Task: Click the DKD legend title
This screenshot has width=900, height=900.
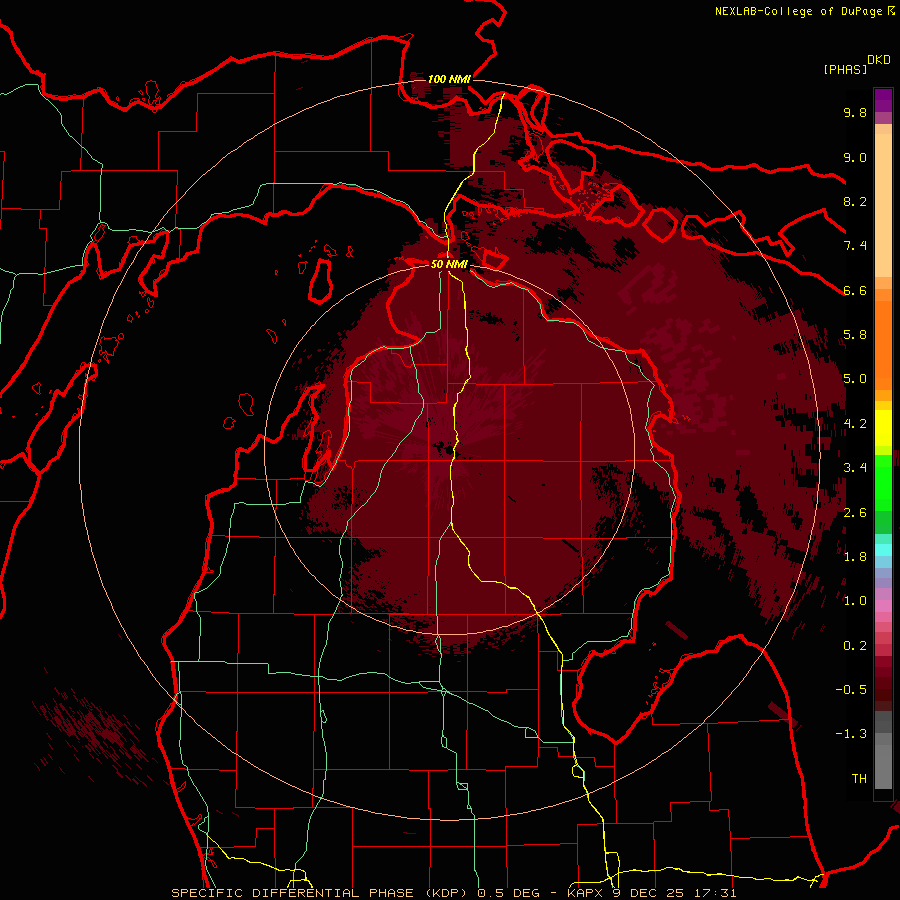Action: [879, 60]
